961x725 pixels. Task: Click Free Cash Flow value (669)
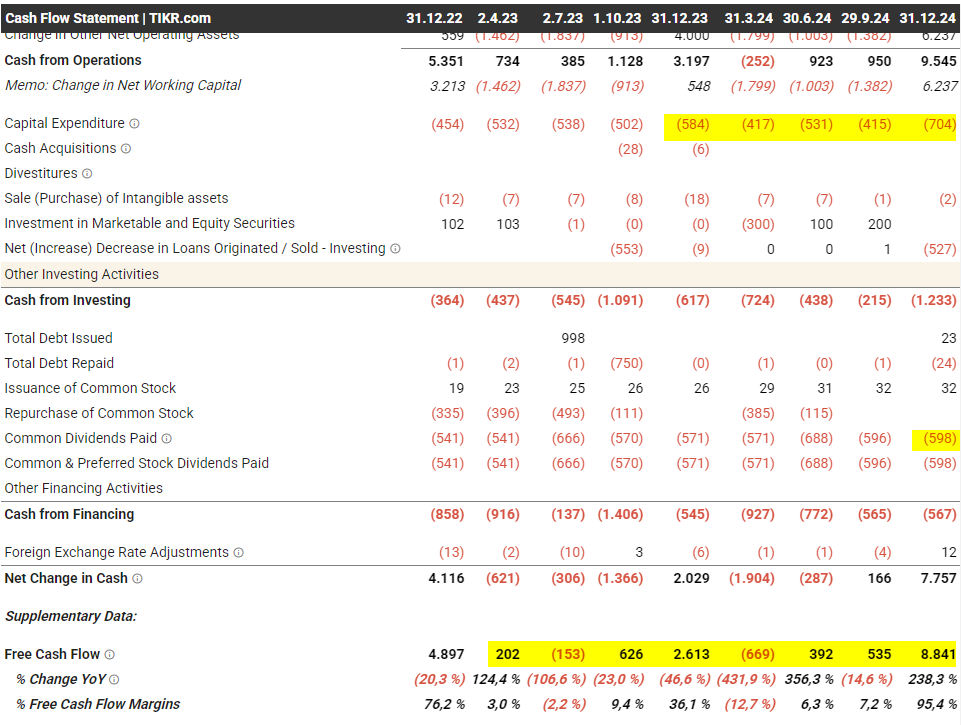pos(758,655)
